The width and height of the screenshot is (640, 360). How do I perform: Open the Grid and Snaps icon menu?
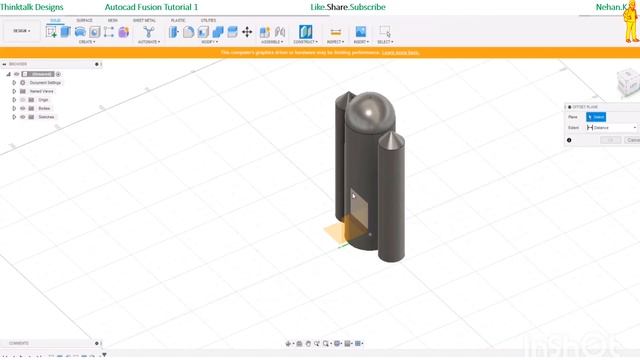point(348,344)
